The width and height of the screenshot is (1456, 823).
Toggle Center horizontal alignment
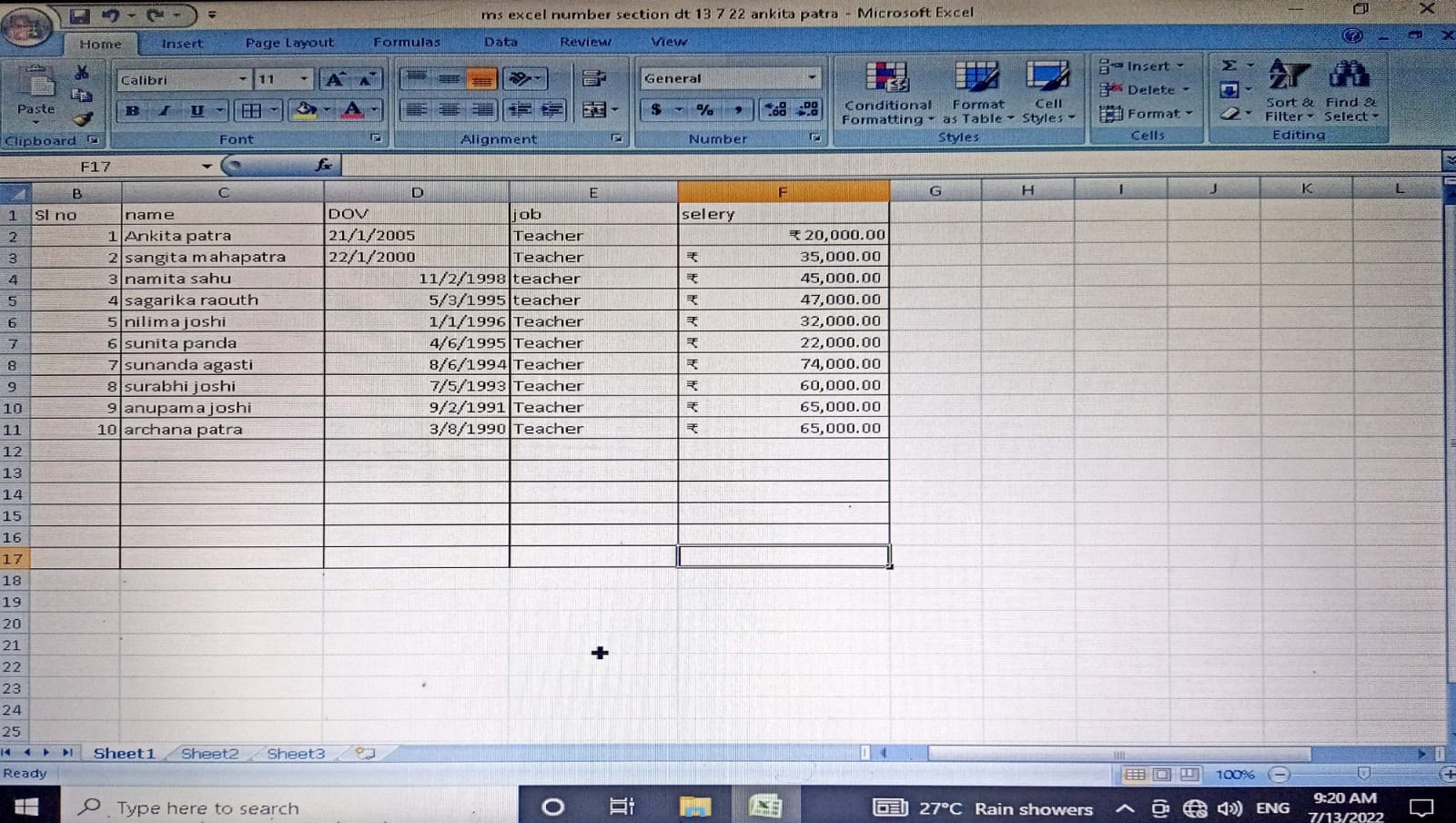(x=449, y=110)
